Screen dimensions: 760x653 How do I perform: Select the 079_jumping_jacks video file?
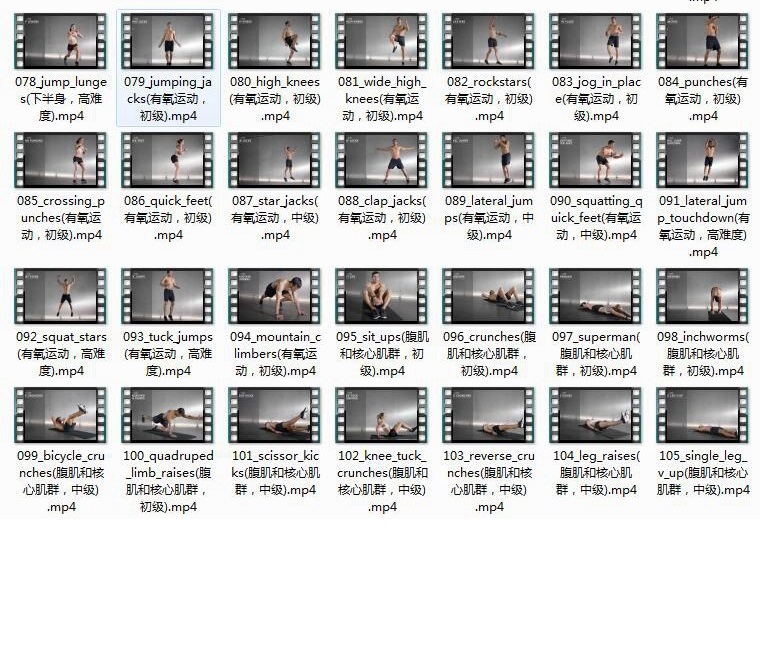(168, 42)
